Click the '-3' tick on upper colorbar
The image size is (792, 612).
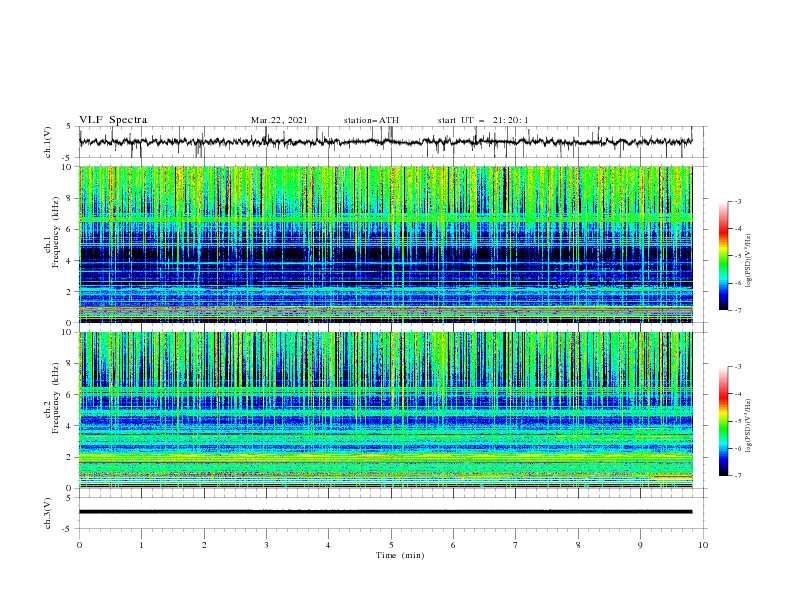pos(738,201)
